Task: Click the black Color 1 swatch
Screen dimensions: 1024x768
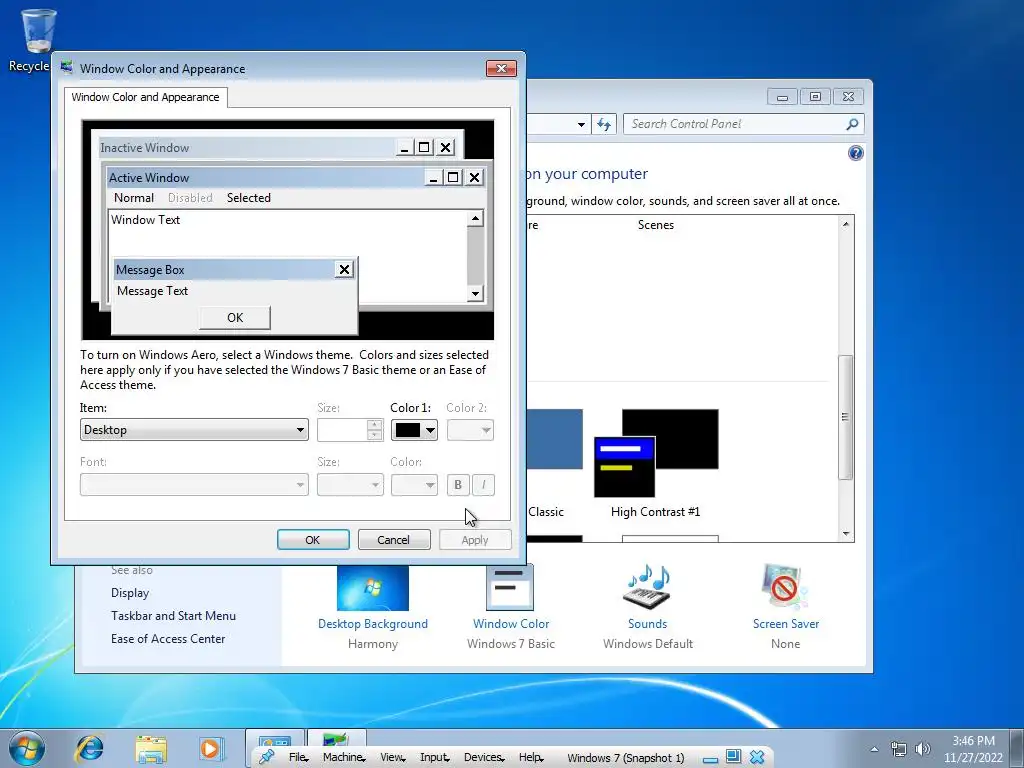Action: [408, 430]
